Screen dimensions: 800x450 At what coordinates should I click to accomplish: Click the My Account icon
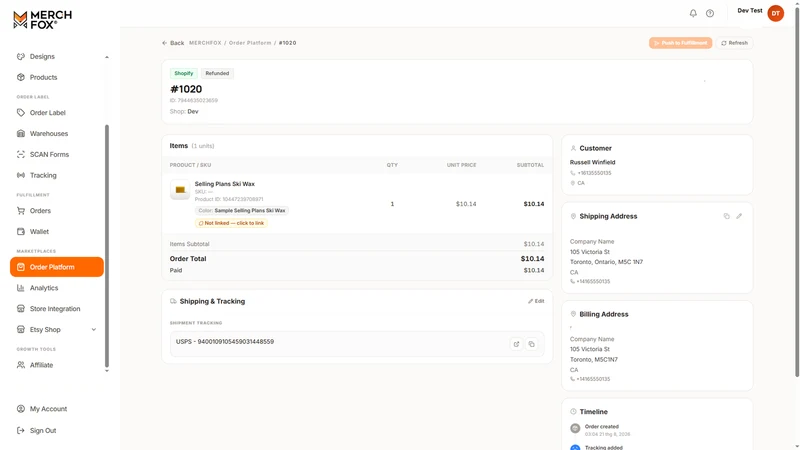[21, 409]
